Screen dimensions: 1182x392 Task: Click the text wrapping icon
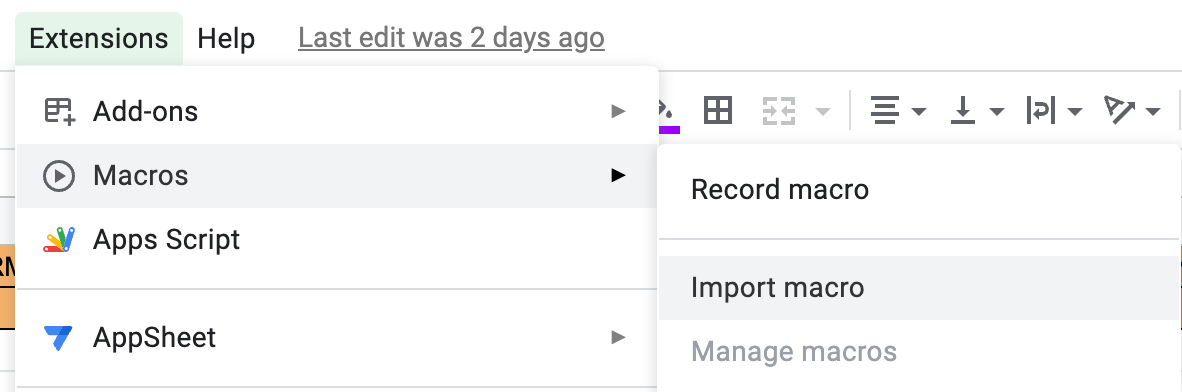[1041, 112]
